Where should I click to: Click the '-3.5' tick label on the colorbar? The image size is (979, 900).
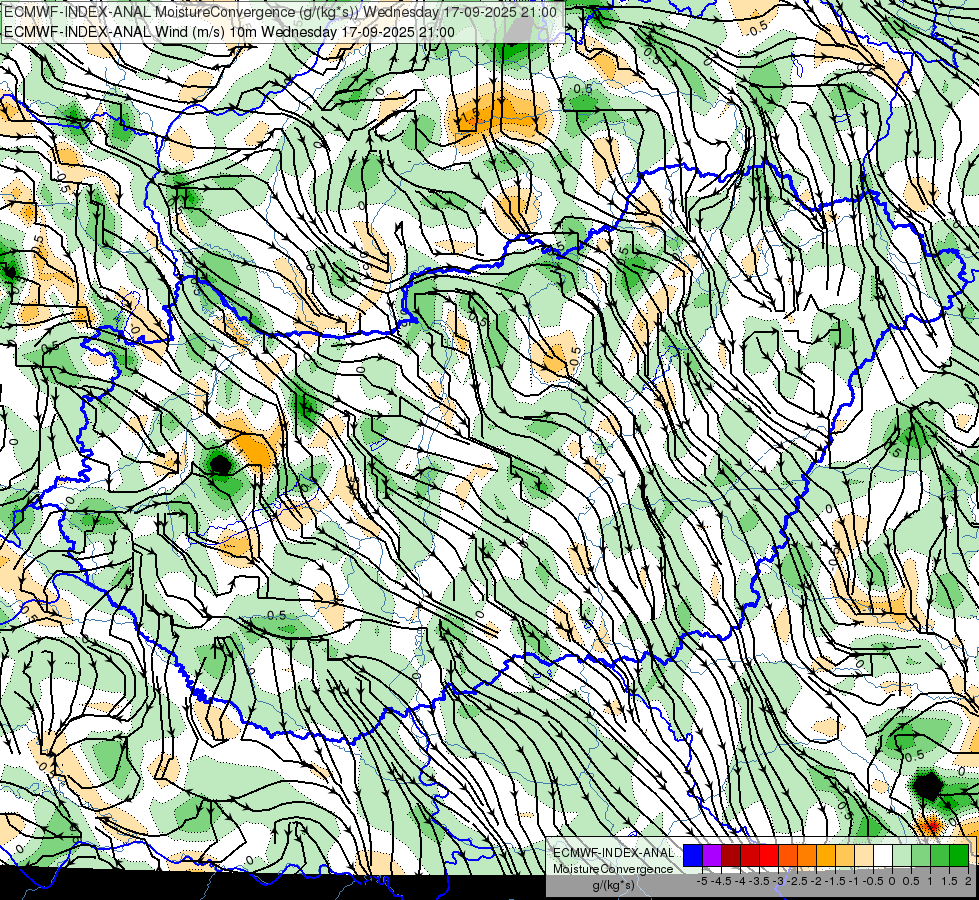pos(759,881)
